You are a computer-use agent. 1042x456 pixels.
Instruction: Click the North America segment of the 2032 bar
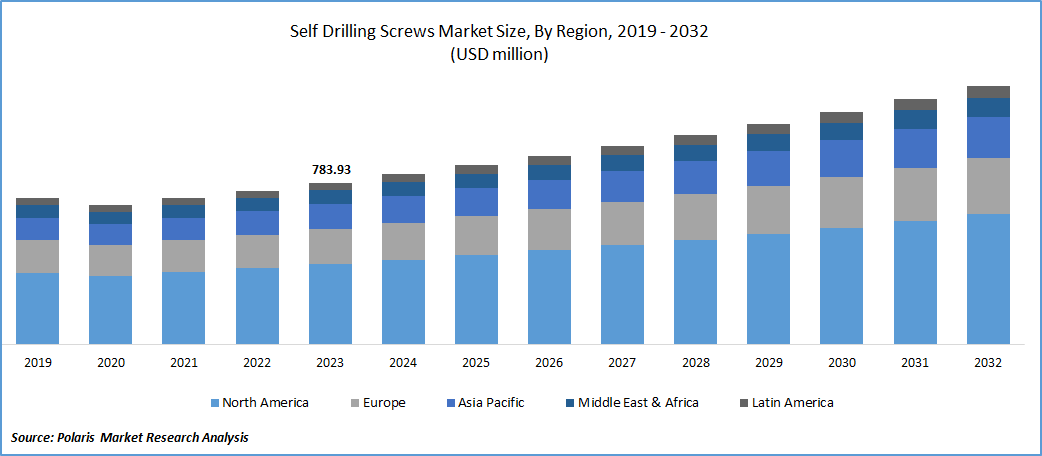[x=988, y=278]
